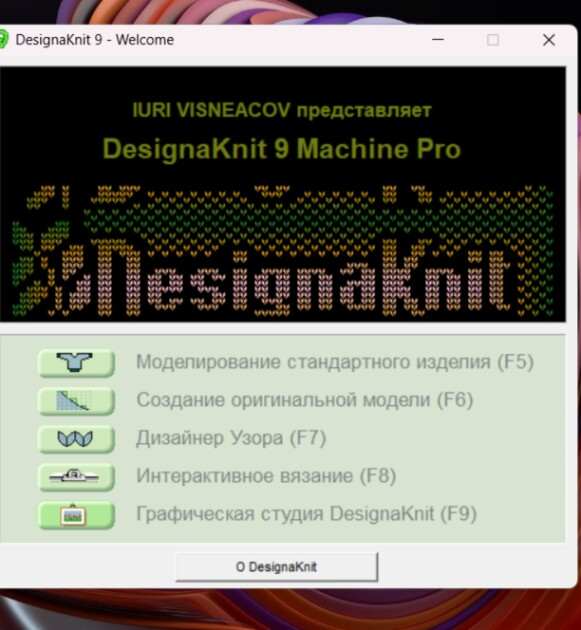581x630 pixels.
Task: Open standard garment styling via sweater icon
Action: (x=76, y=363)
